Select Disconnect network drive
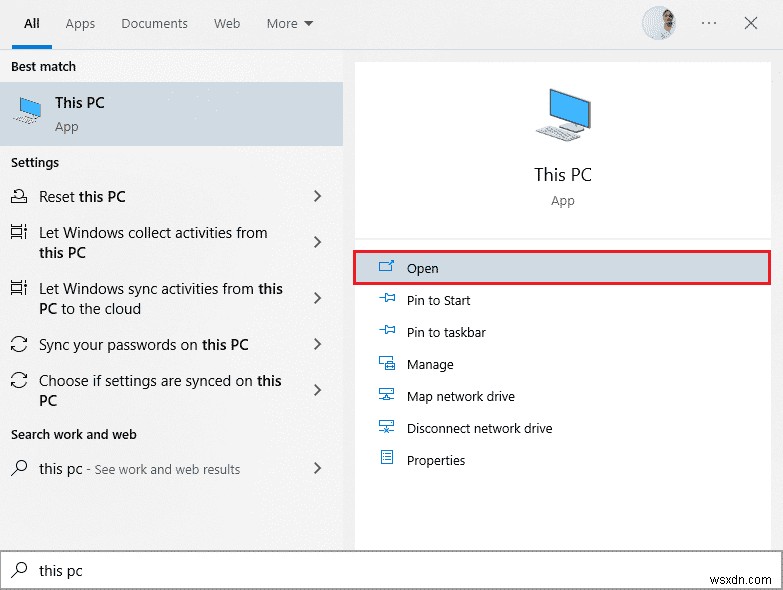Image resolution: width=783 pixels, height=590 pixels. [x=562, y=428]
